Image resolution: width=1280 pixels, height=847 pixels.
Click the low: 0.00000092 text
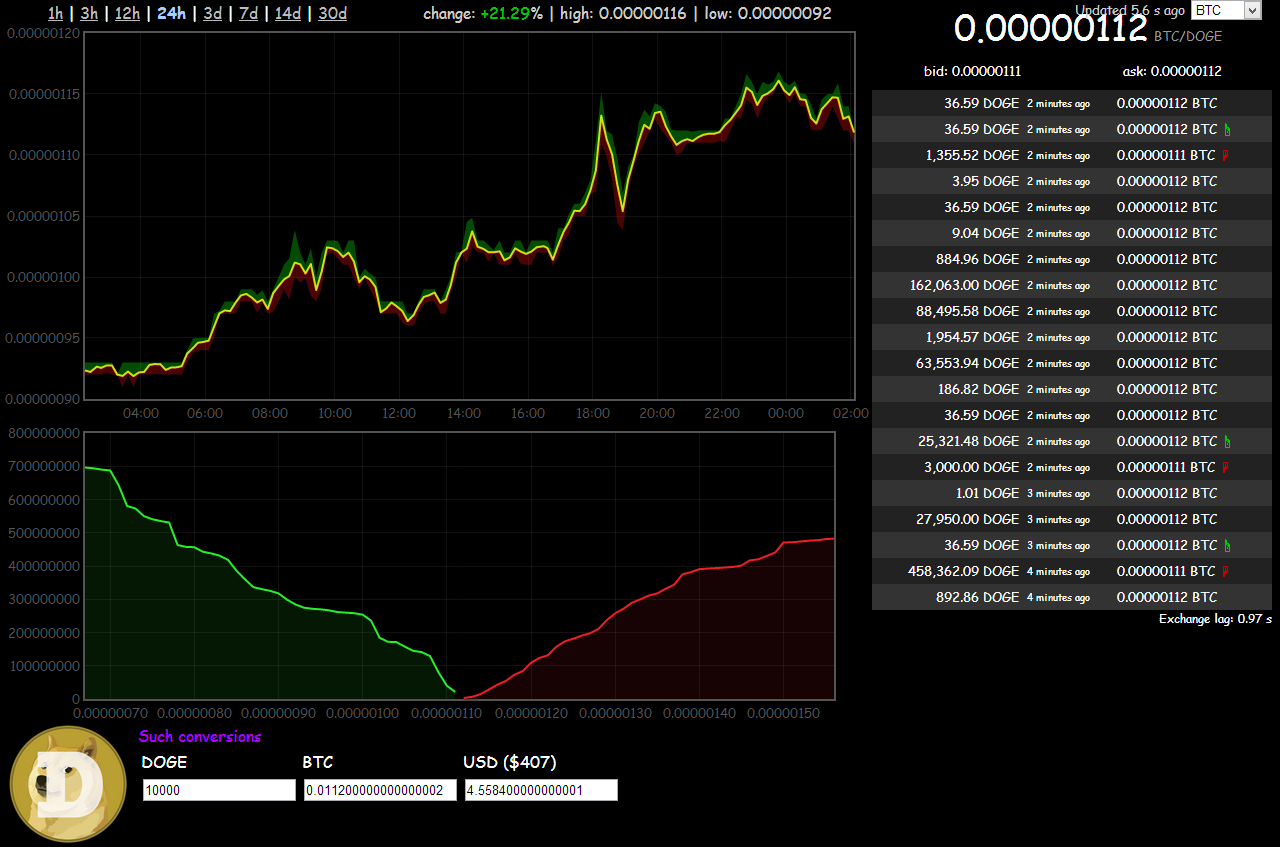pos(768,14)
